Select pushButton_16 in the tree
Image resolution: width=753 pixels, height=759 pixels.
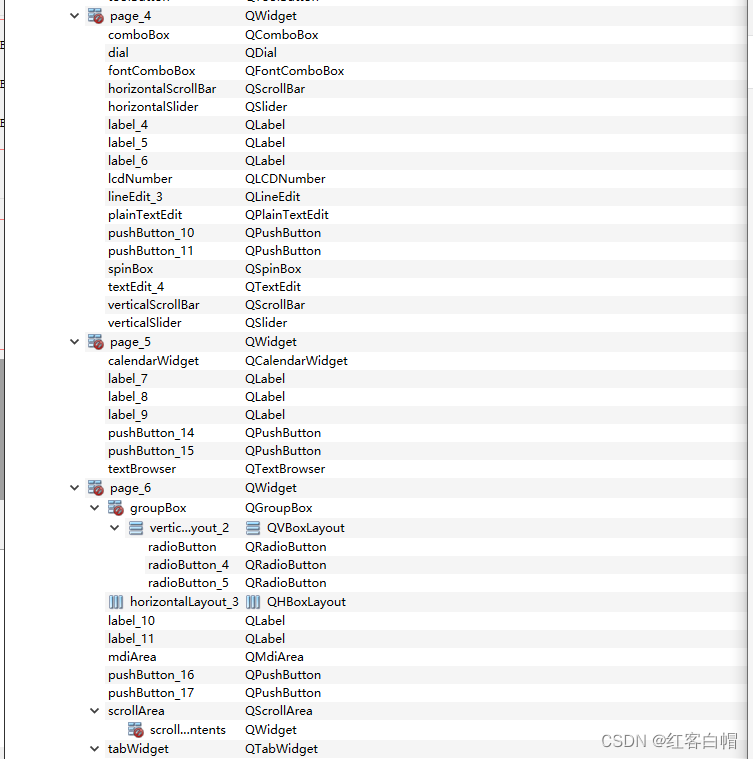click(x=151, y=675)
